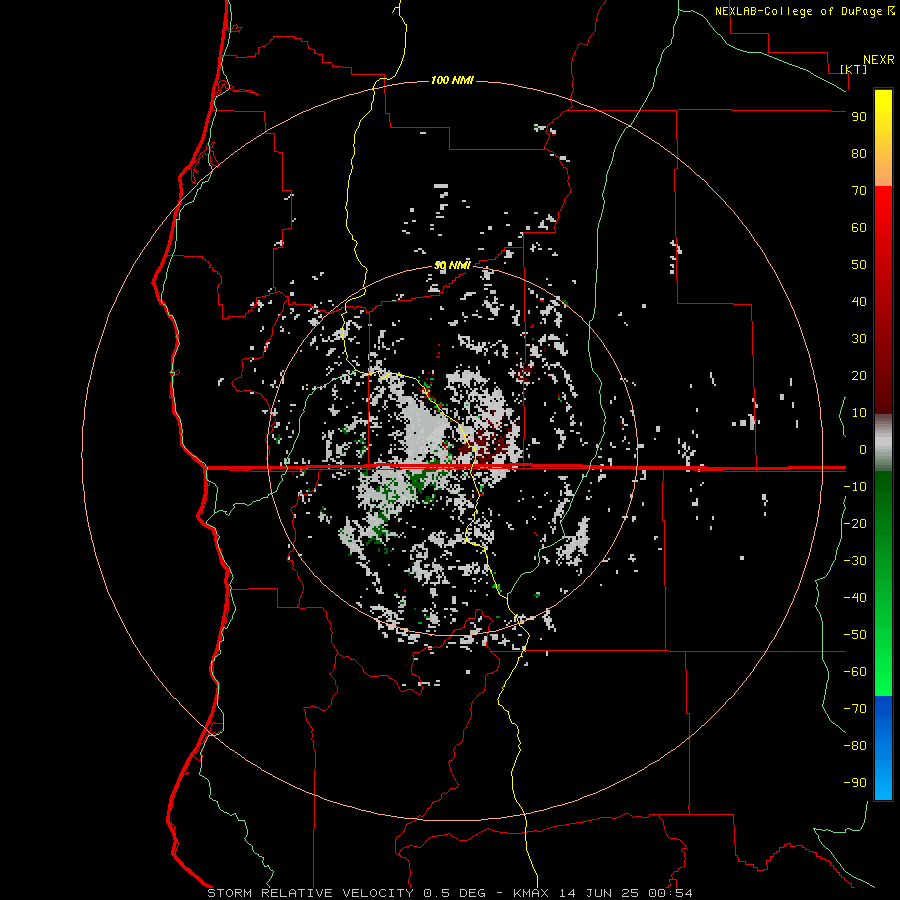This screenshot has width=900, height=900.
Task: Click the 70 value on velocity scale
Action: pos(859,191)
